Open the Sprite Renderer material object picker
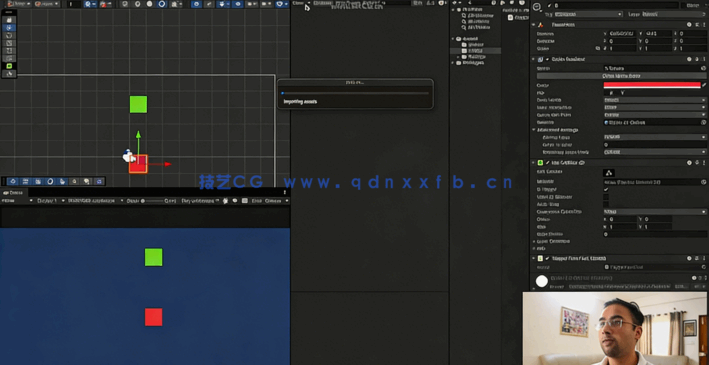 [x=704, y=123]
